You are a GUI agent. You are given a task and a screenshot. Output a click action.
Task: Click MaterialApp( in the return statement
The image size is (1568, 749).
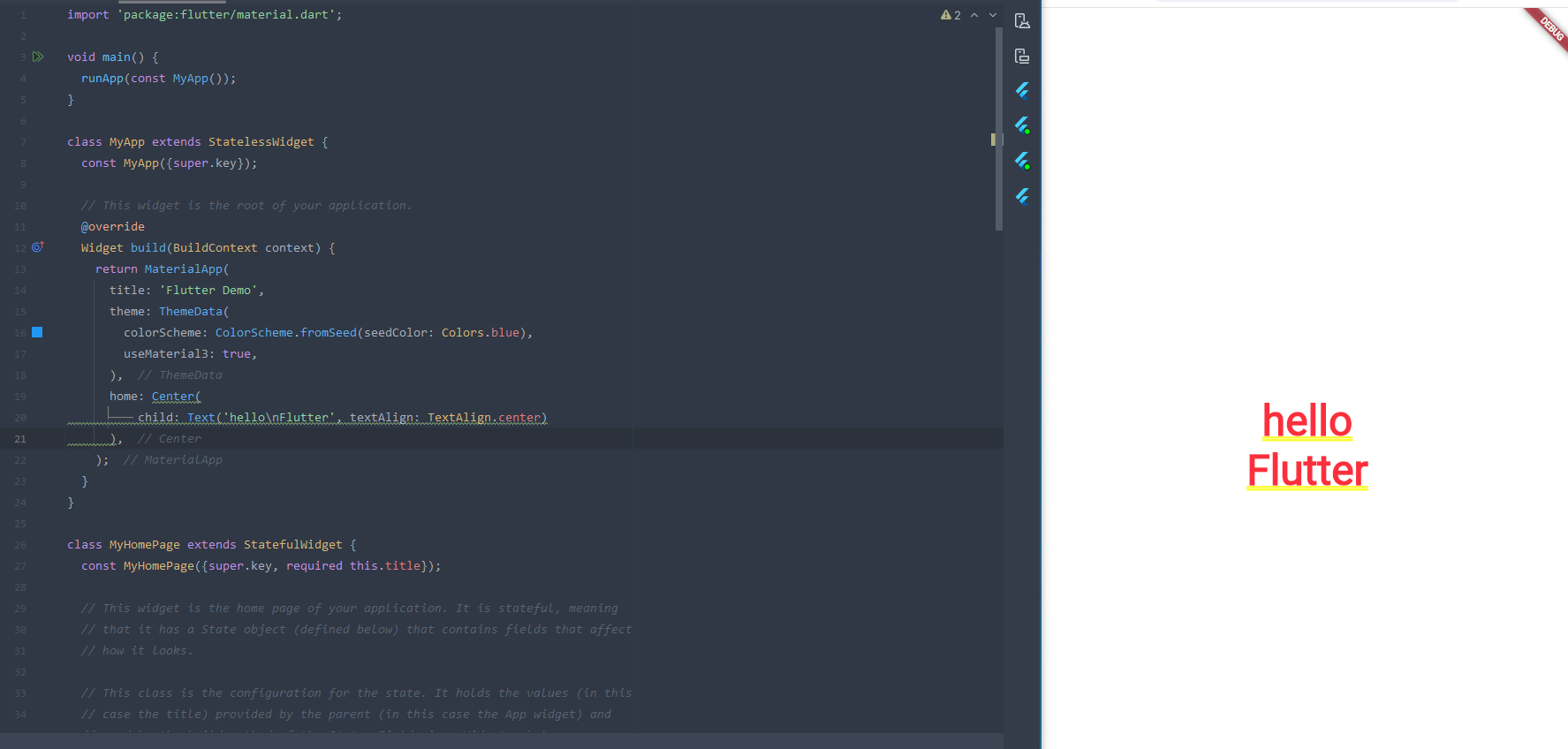[186, 269]
